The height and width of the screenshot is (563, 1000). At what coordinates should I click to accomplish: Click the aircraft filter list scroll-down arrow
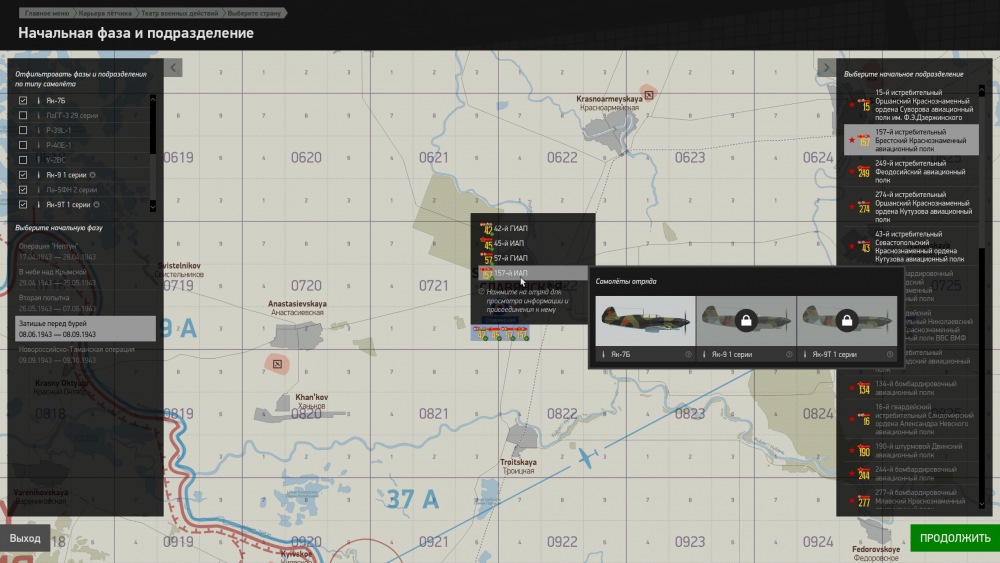click(x=152, y=206)
